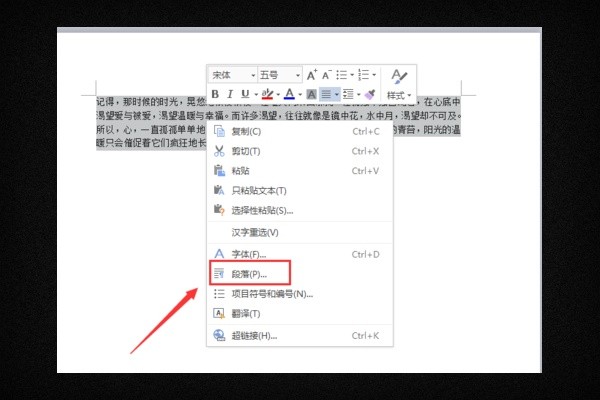Click the translate icon beside 翻译
Image resolution: width=600 pixels, height=400 pixels.
(x=219, y=313)
